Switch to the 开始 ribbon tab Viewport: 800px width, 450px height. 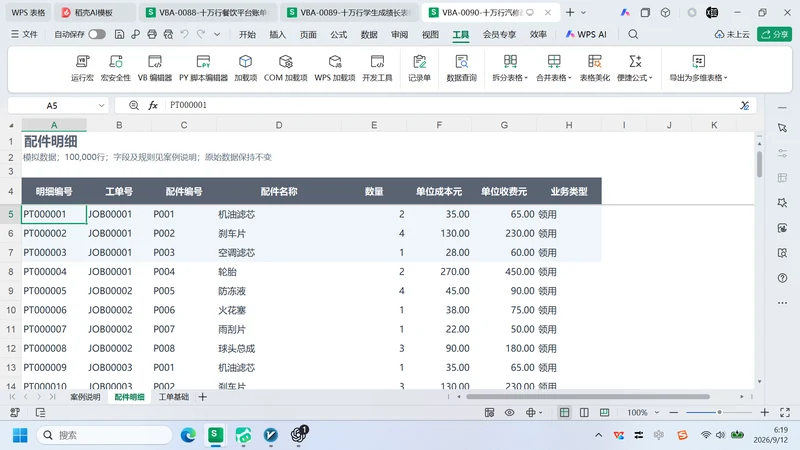point(247,34)
